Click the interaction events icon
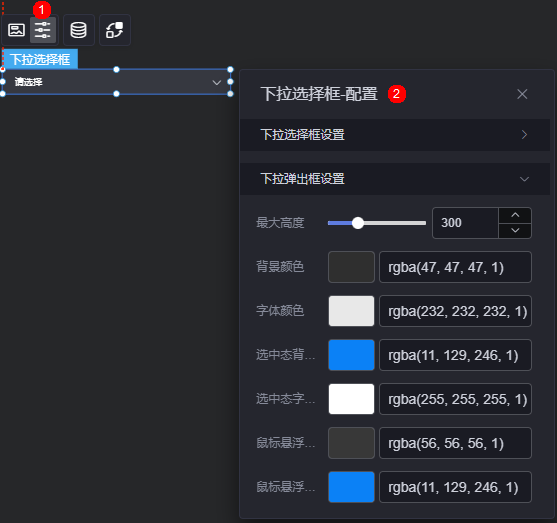 (x=115, y=30)
